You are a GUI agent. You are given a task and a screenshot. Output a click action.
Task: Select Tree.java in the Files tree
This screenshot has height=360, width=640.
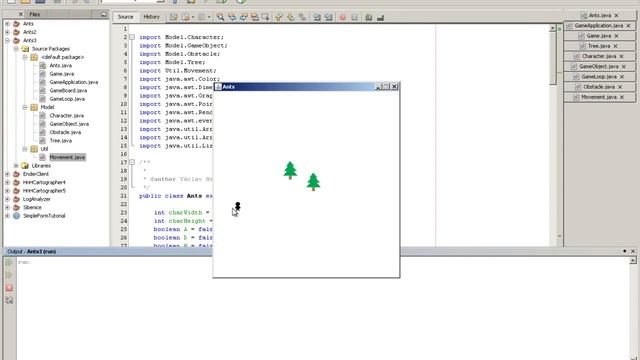pyautogui.click(x=60, y=140)
